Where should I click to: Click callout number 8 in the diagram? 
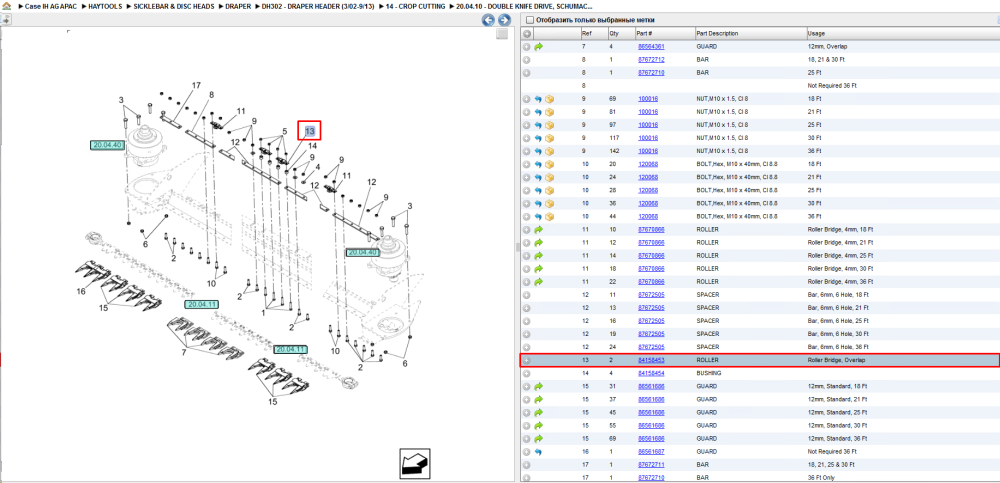[211, 94]
